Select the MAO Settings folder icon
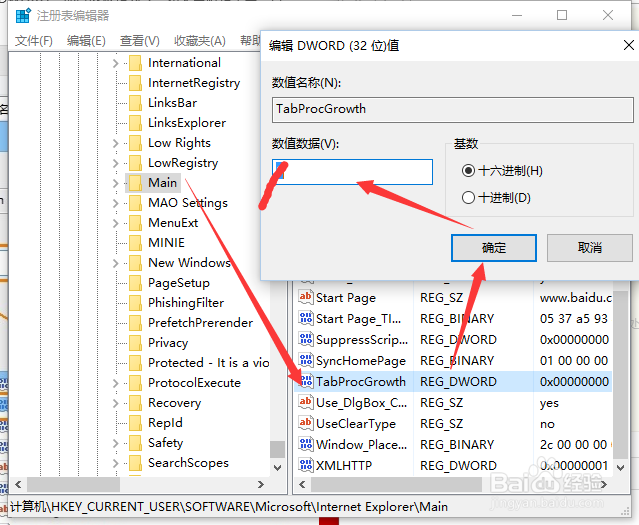 click(x=135, y=203)
